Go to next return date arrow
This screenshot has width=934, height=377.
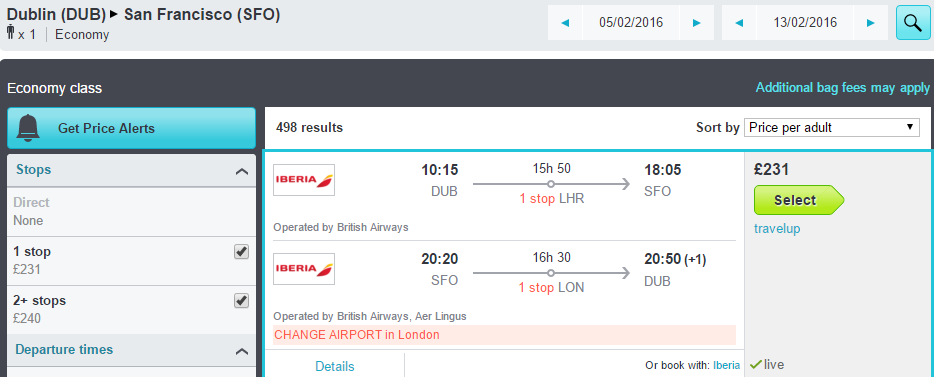(871, 23)
